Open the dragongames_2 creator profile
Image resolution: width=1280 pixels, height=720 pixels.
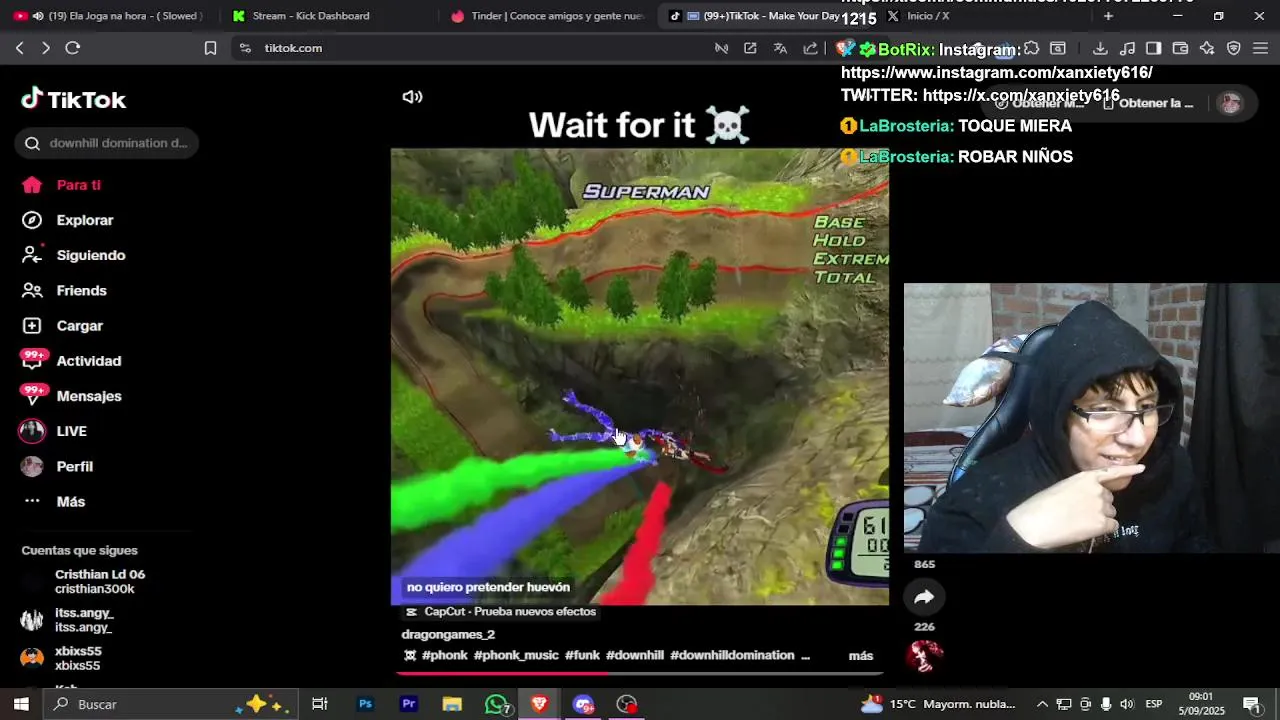(x=448, y=634)
